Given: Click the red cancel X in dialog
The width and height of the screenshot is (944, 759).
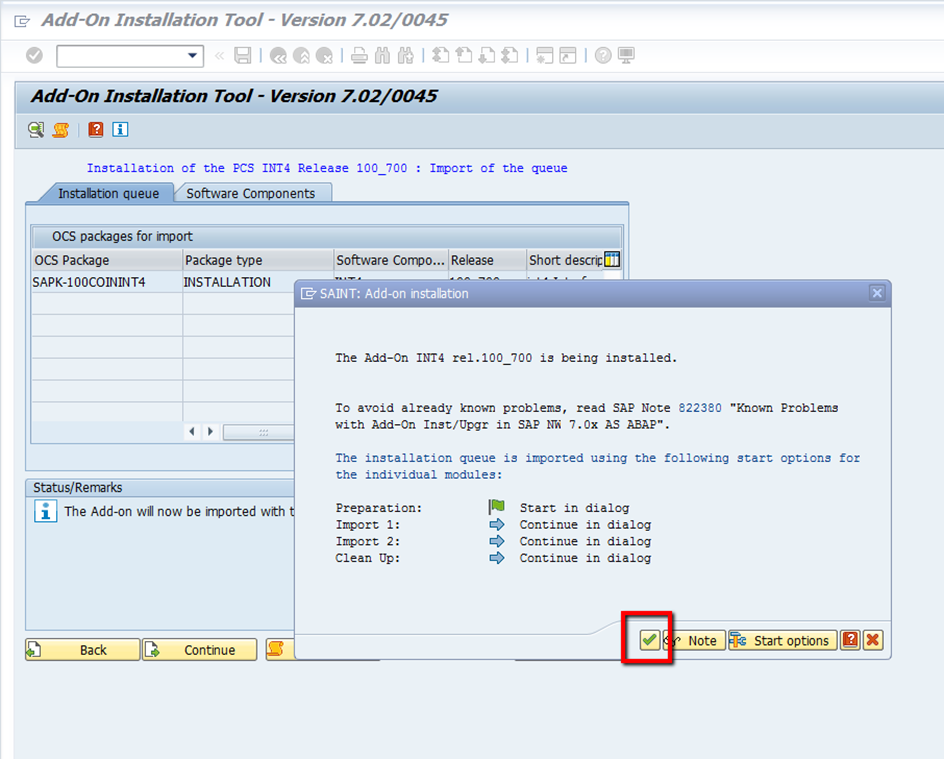Looking at the screenshot, I should click(872, 640).
